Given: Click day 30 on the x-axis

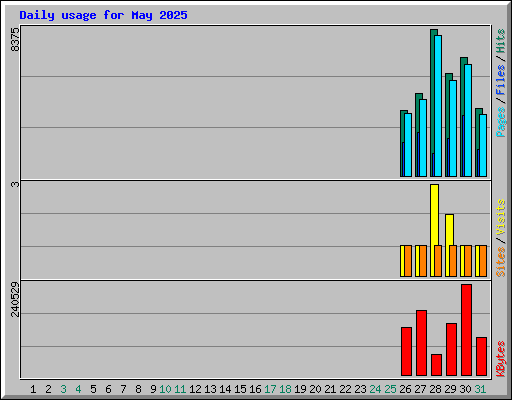Looking at the screenshot, I should point(465,389).
